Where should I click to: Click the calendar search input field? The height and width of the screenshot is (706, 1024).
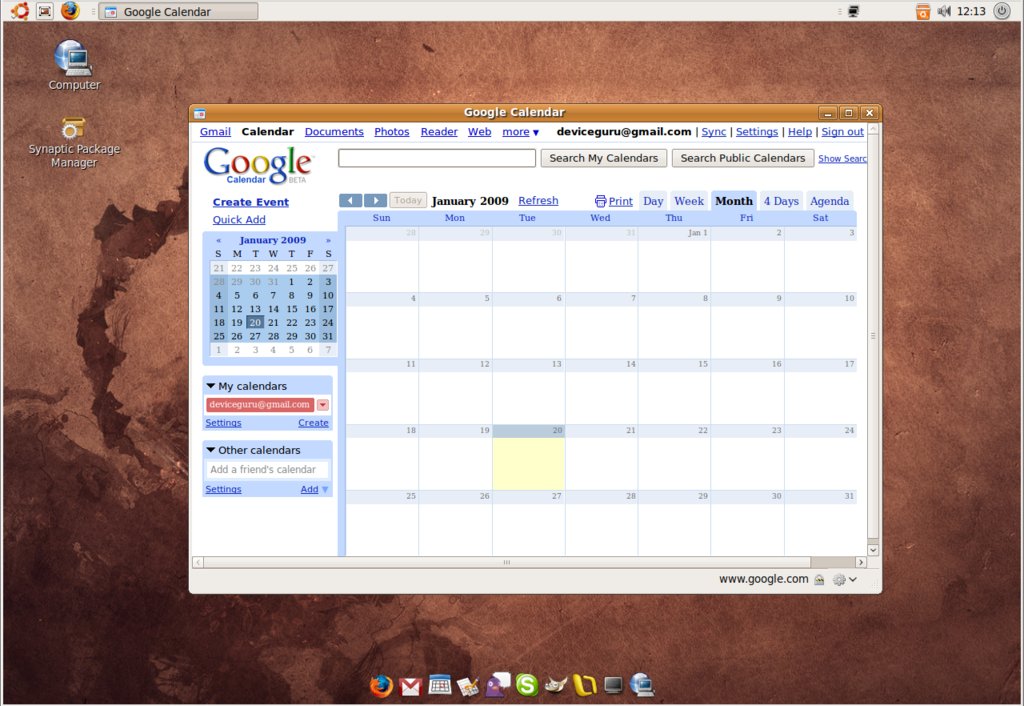(x=437, y=158)
